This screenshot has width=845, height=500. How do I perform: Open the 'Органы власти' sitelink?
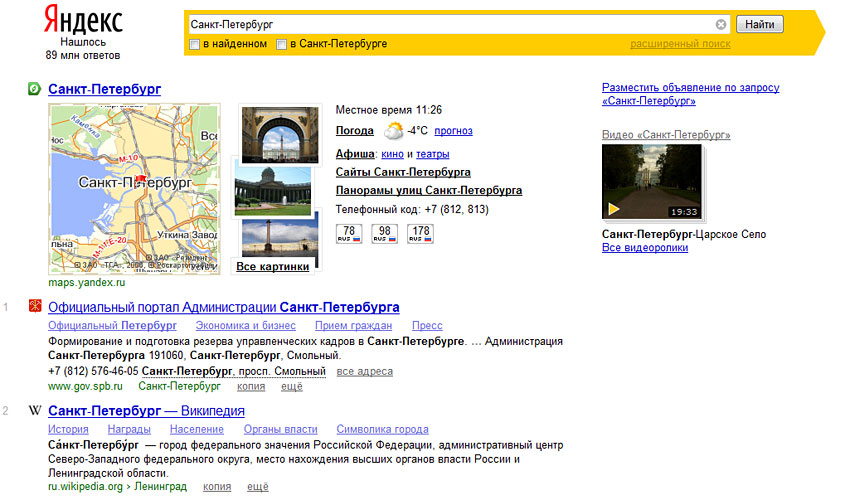pos(280,429)
